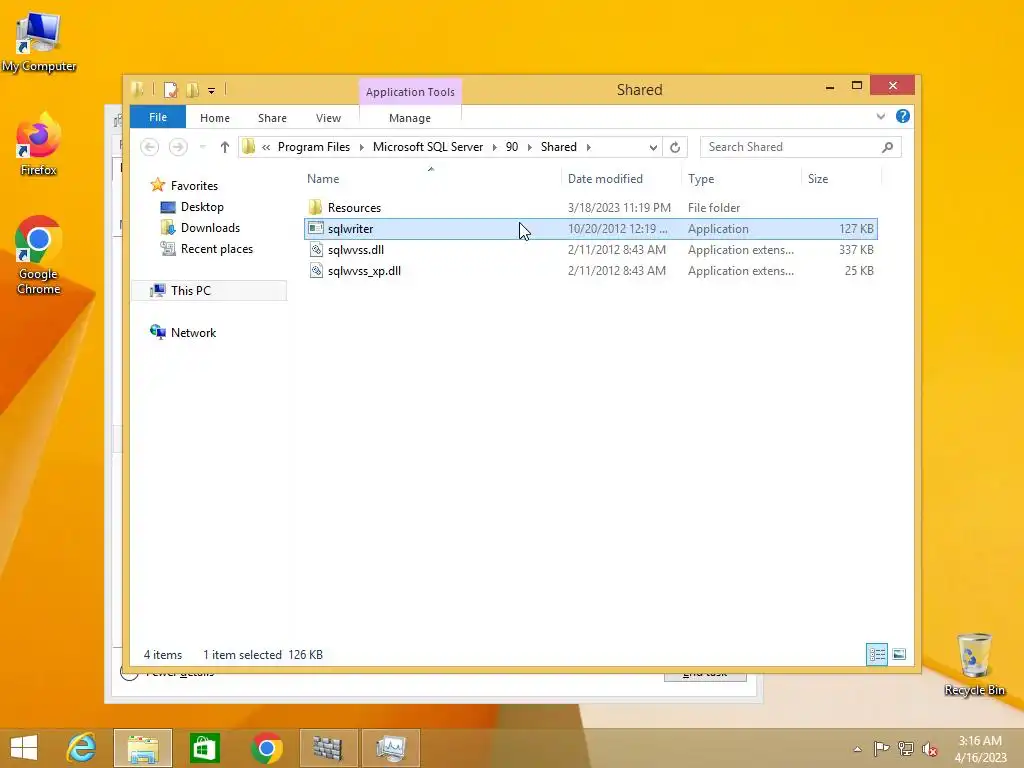Switch to the Home ribbon tab
The width and height of the screenshot is (1024, 768).
point(215,118)
